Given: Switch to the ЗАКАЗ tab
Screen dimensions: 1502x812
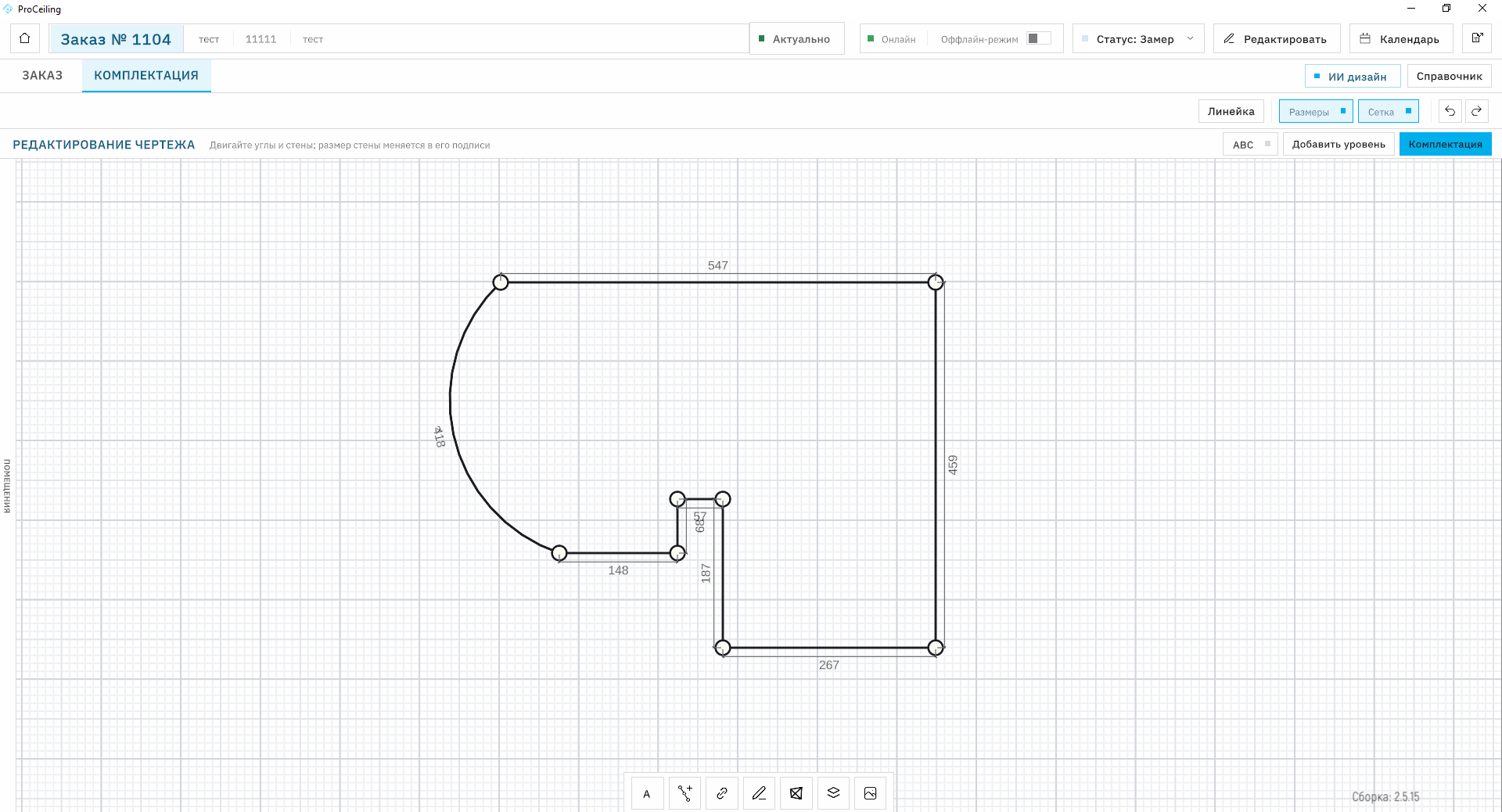Looking at the screenshot, I should (42, 75).
